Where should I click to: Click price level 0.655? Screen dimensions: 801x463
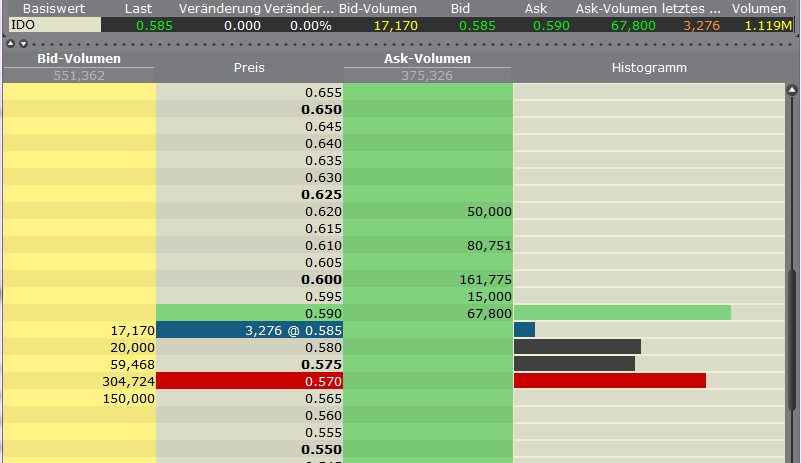tap(323, 92)
